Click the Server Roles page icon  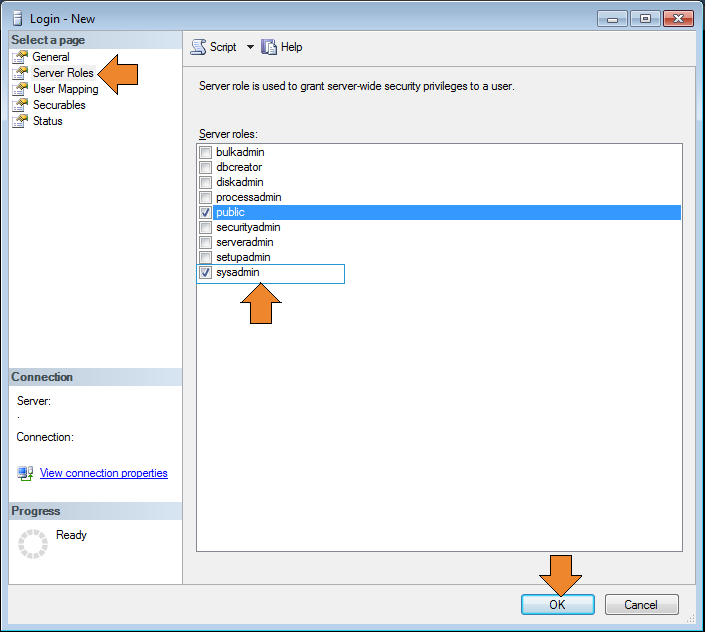click(x=20, y=73)
